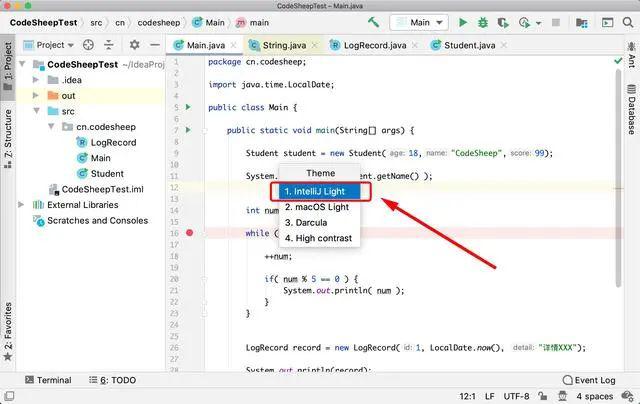640x404 pixels.
Task: Click the Build project hammer icon
Action: (x=373, y=22)
